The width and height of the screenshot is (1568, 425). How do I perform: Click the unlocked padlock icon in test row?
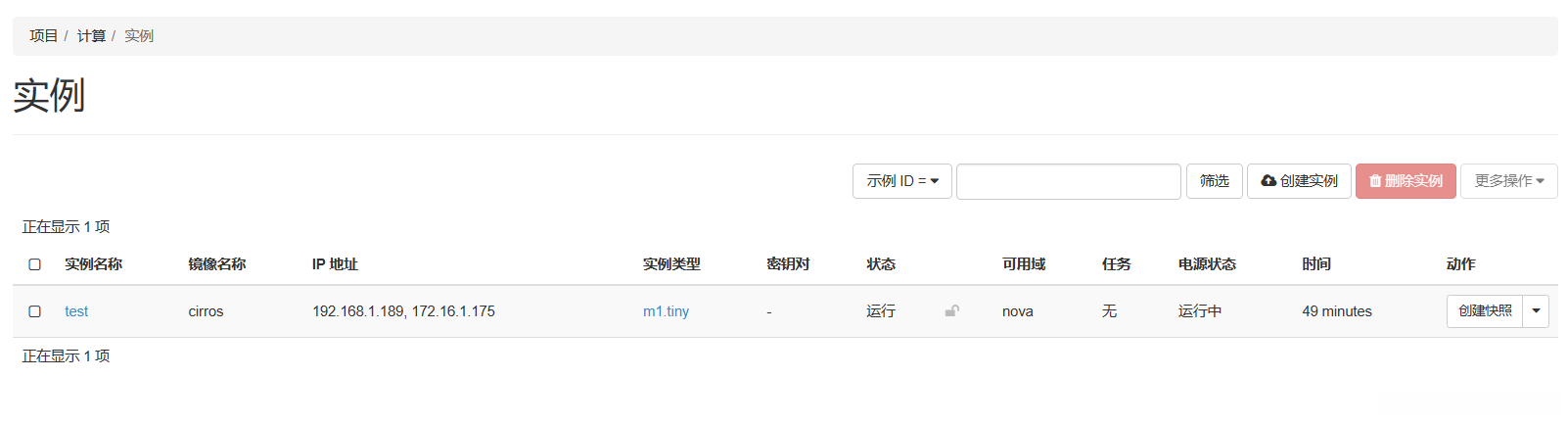point(951,311)
